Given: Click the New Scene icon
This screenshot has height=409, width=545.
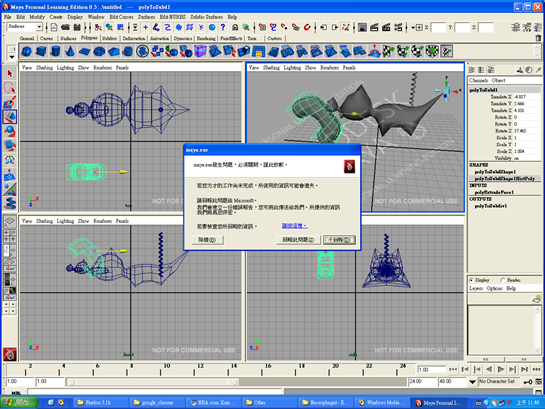Looking at the screenshot, I should click(x=54, y=27).
